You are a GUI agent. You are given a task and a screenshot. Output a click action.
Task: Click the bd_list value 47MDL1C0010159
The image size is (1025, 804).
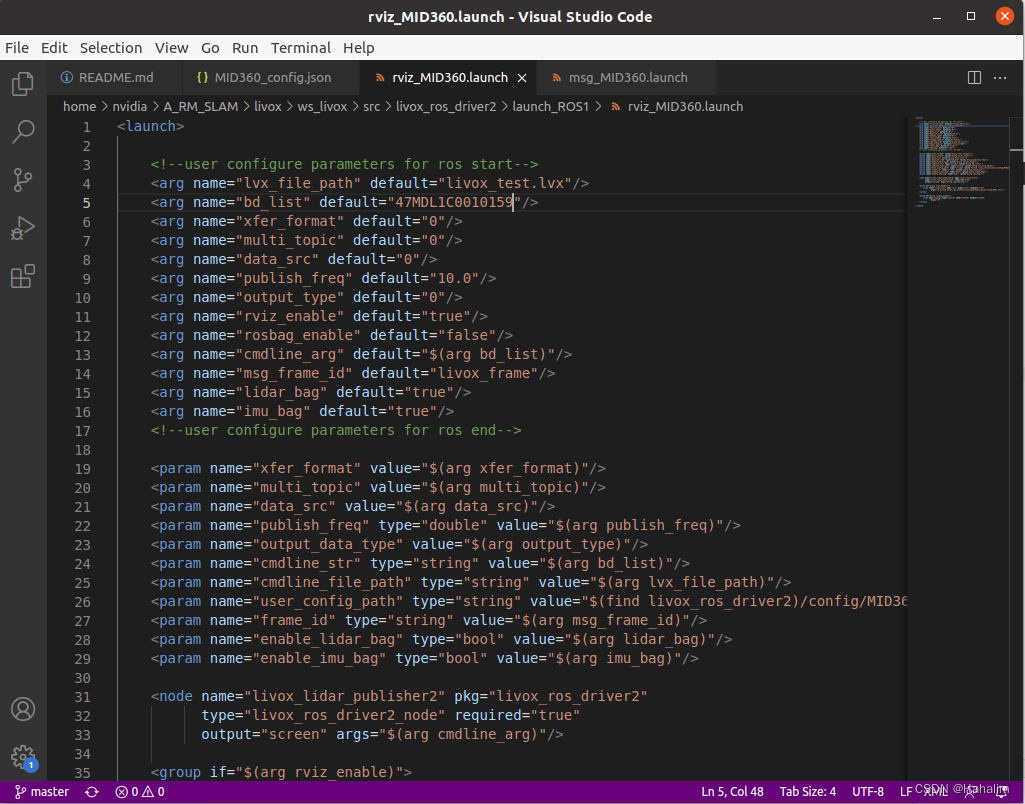454,203
